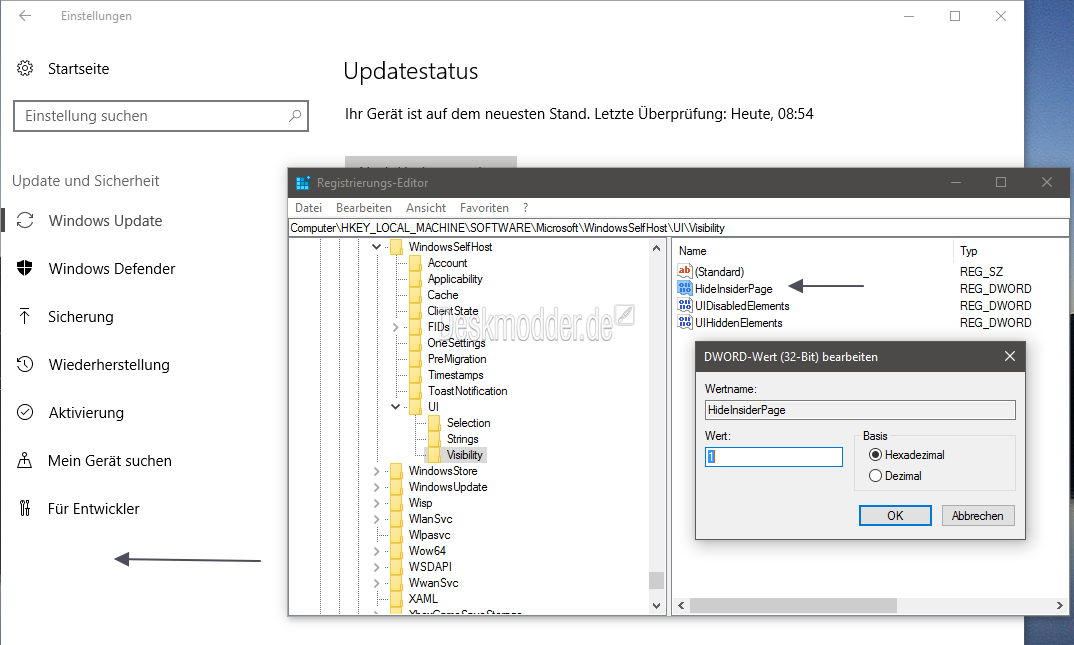Screen dimensions: 1074x645
Task: Select the WSDAPI tree item
Action: pyautogui.click(x=430, y=567)
